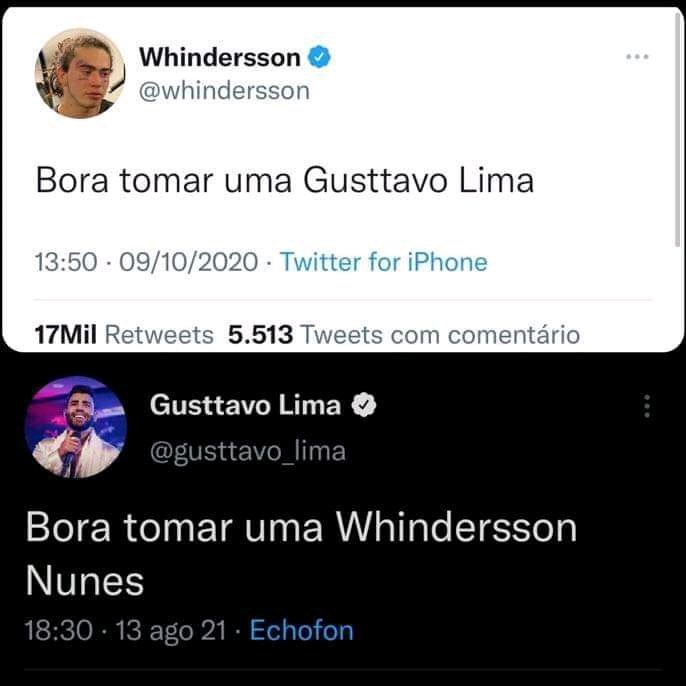Click Whindersson's blue verified badge
Image resolution: width=686 pixels, height=686 pixels.
320,57
